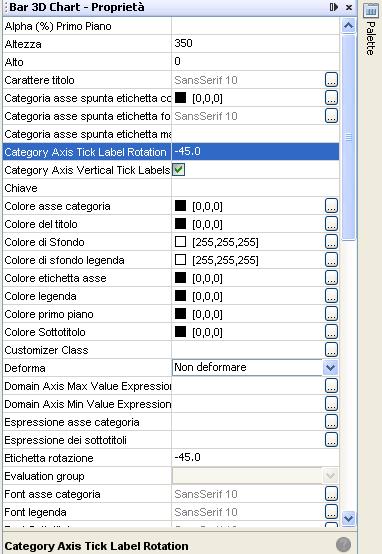The height and width of the screenshot is (554, 382).
Task: Open editor for Colore primo piano
Action: tap(331, 314)
